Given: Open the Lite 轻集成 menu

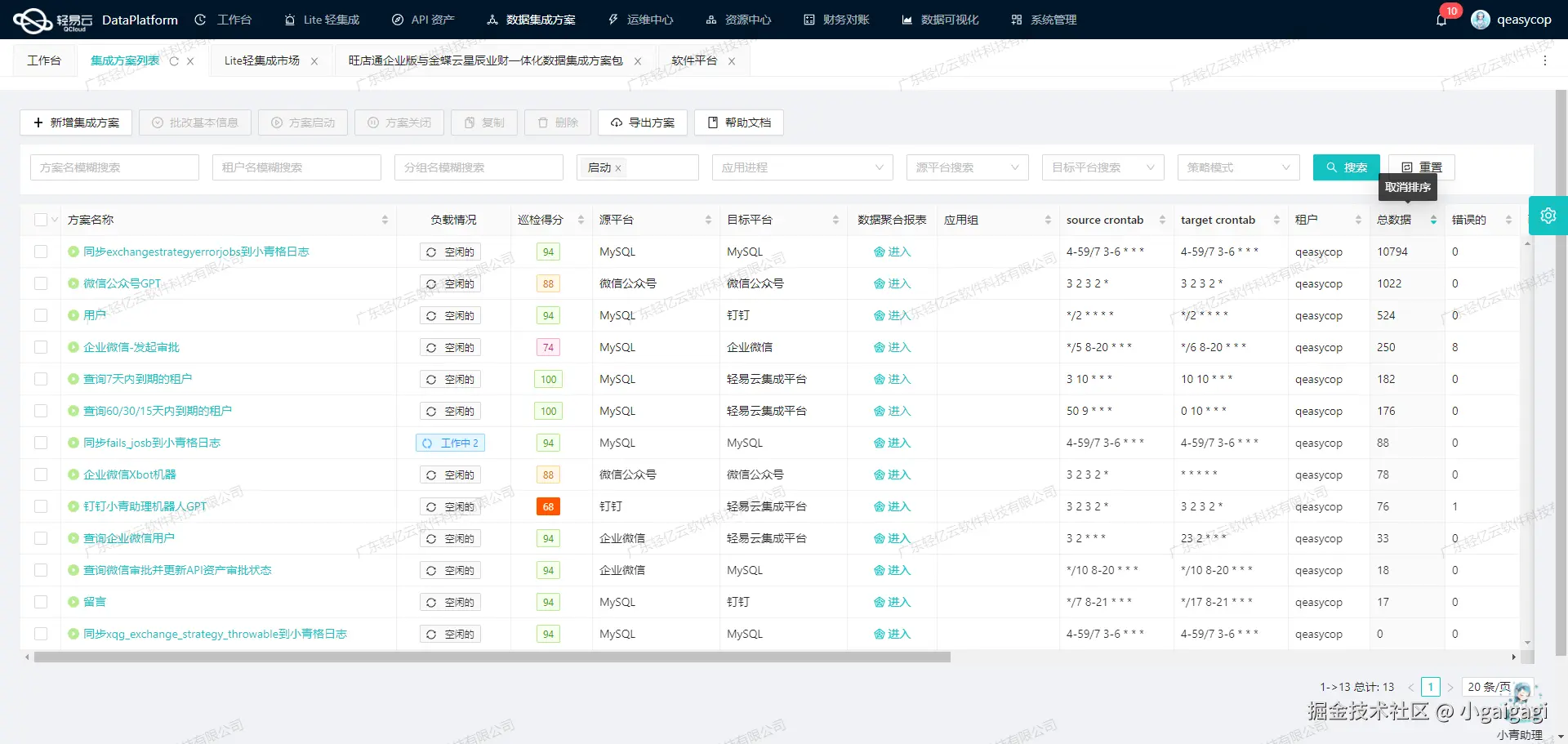Looking at the screenshot, I should 322,20.
